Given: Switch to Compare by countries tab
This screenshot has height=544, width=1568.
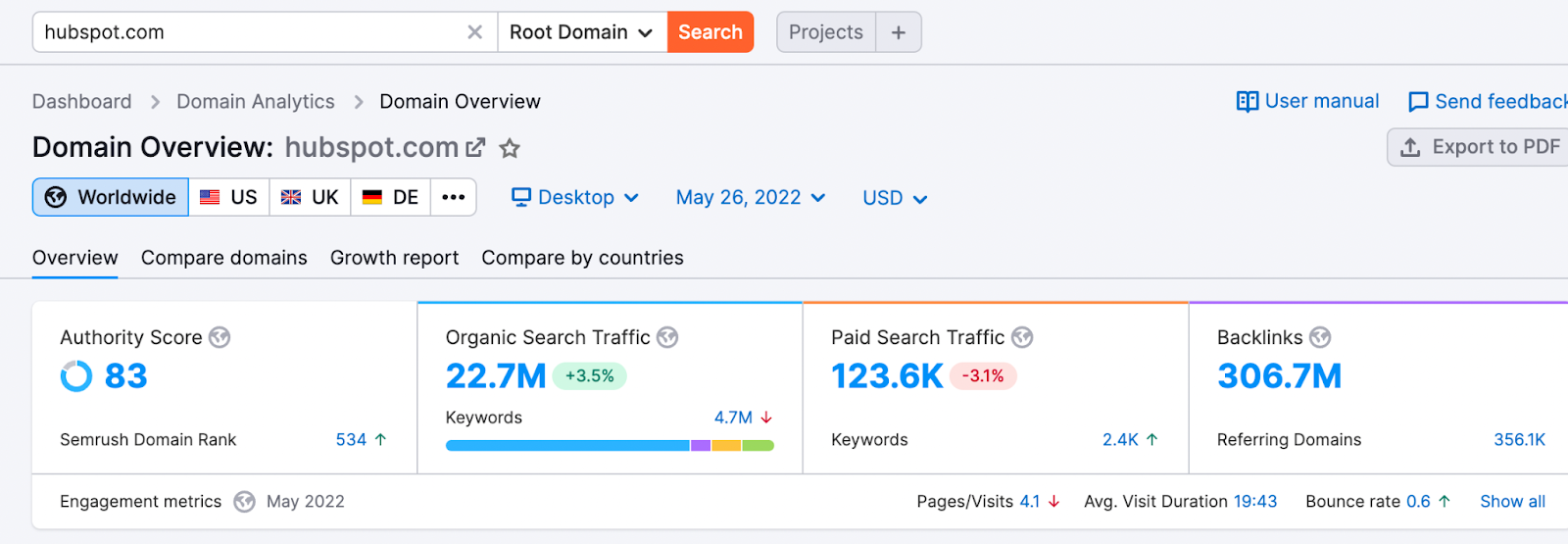Looking at the screenshot, I should pos(583,258).
